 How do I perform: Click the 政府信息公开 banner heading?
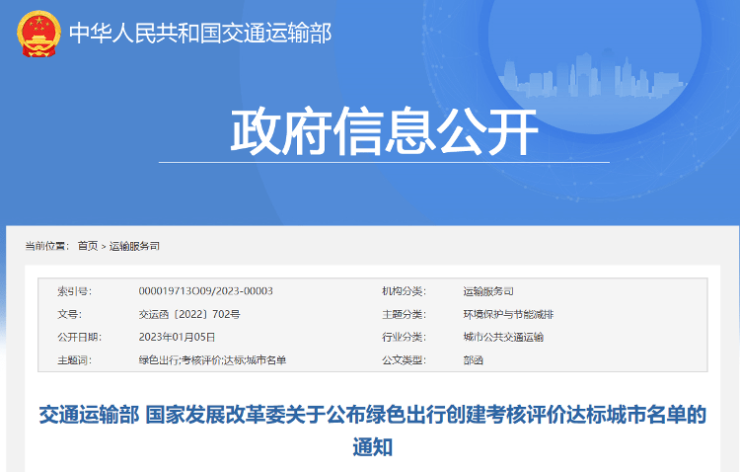coord(384,131)
